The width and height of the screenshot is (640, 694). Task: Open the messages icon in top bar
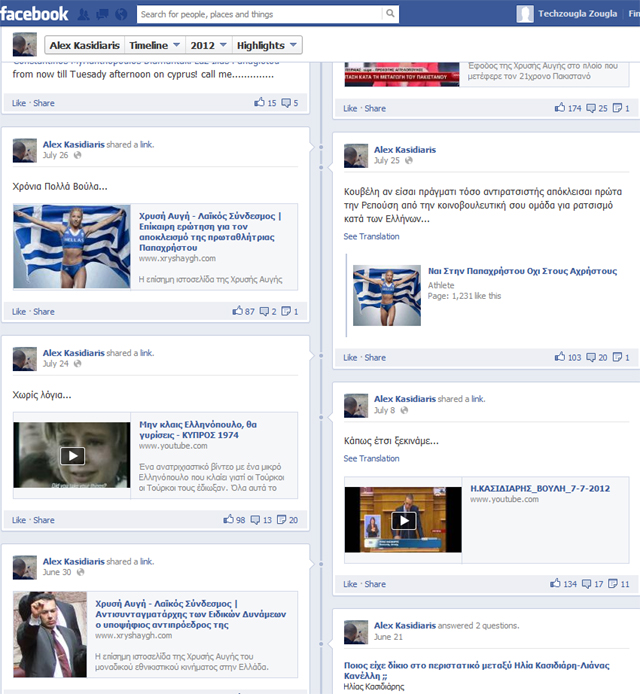tap(102, 14)
